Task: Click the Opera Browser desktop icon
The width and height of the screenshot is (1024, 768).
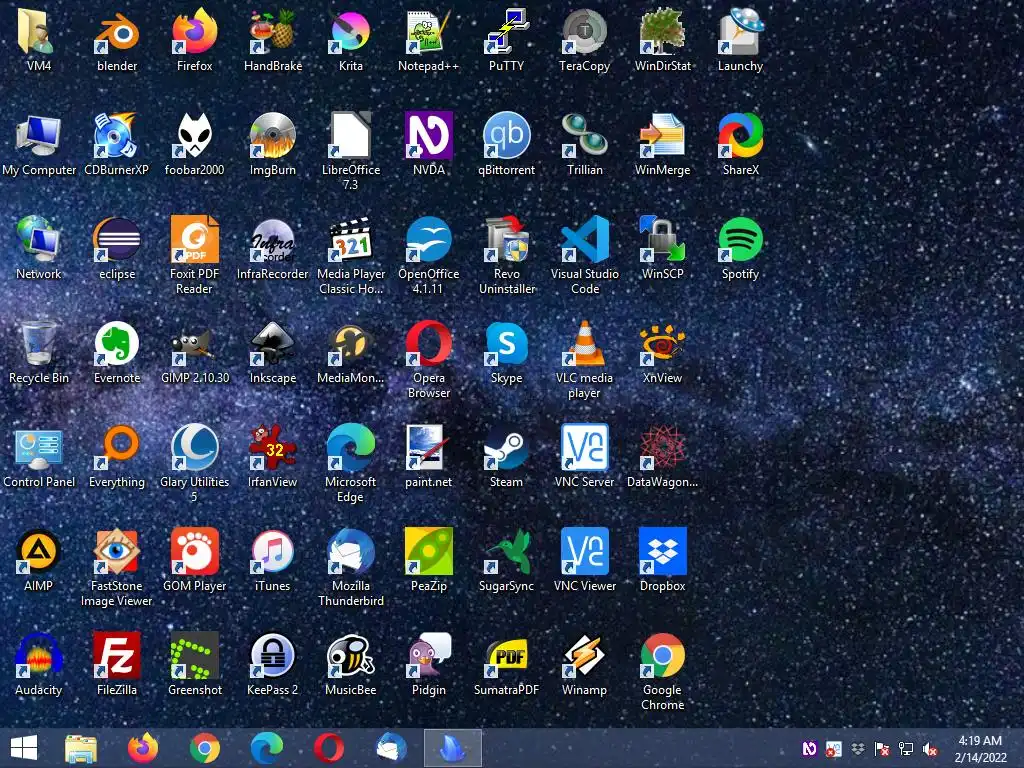Action: tap(428, 344)
